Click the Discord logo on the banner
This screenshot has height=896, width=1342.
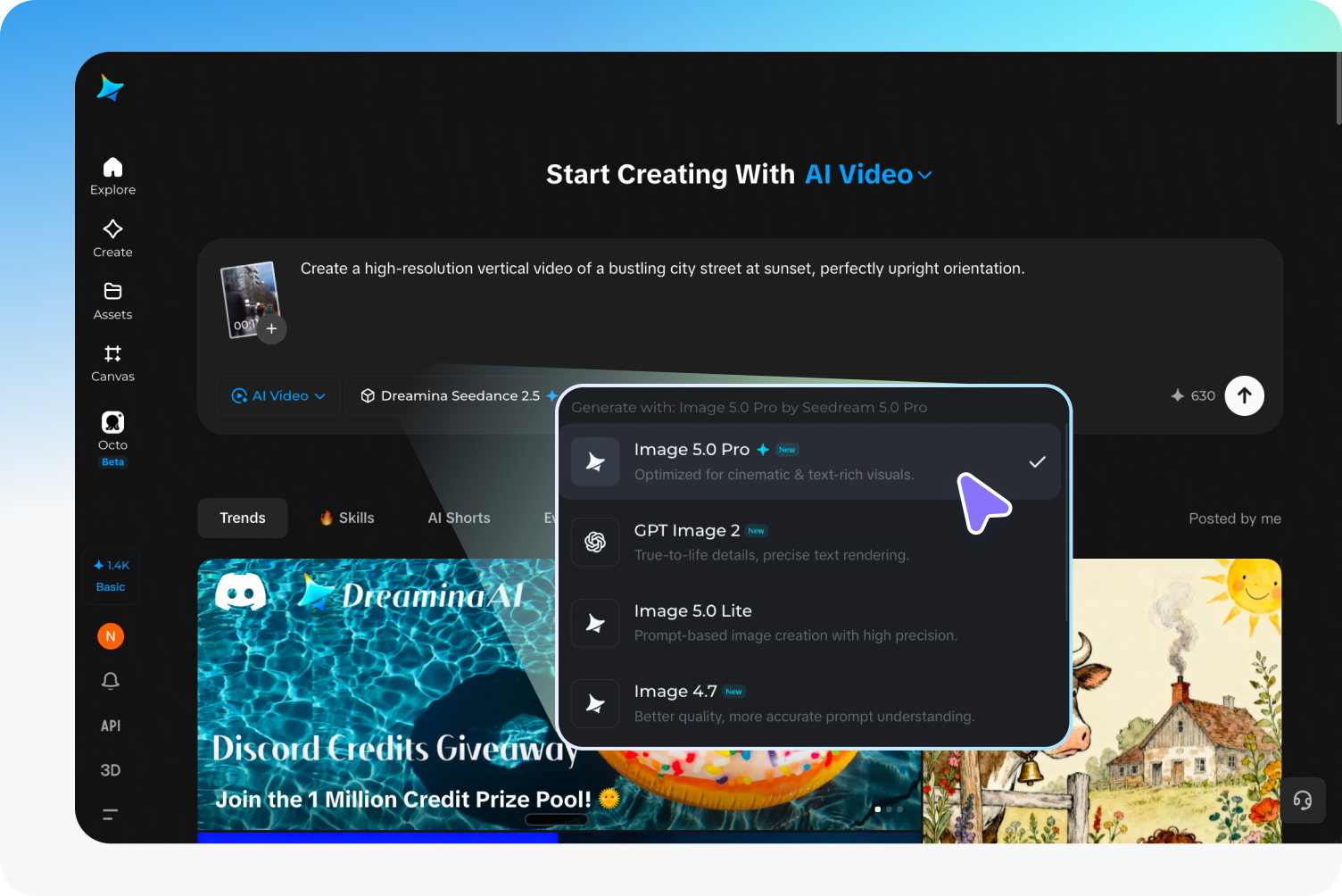pos(241,592)
